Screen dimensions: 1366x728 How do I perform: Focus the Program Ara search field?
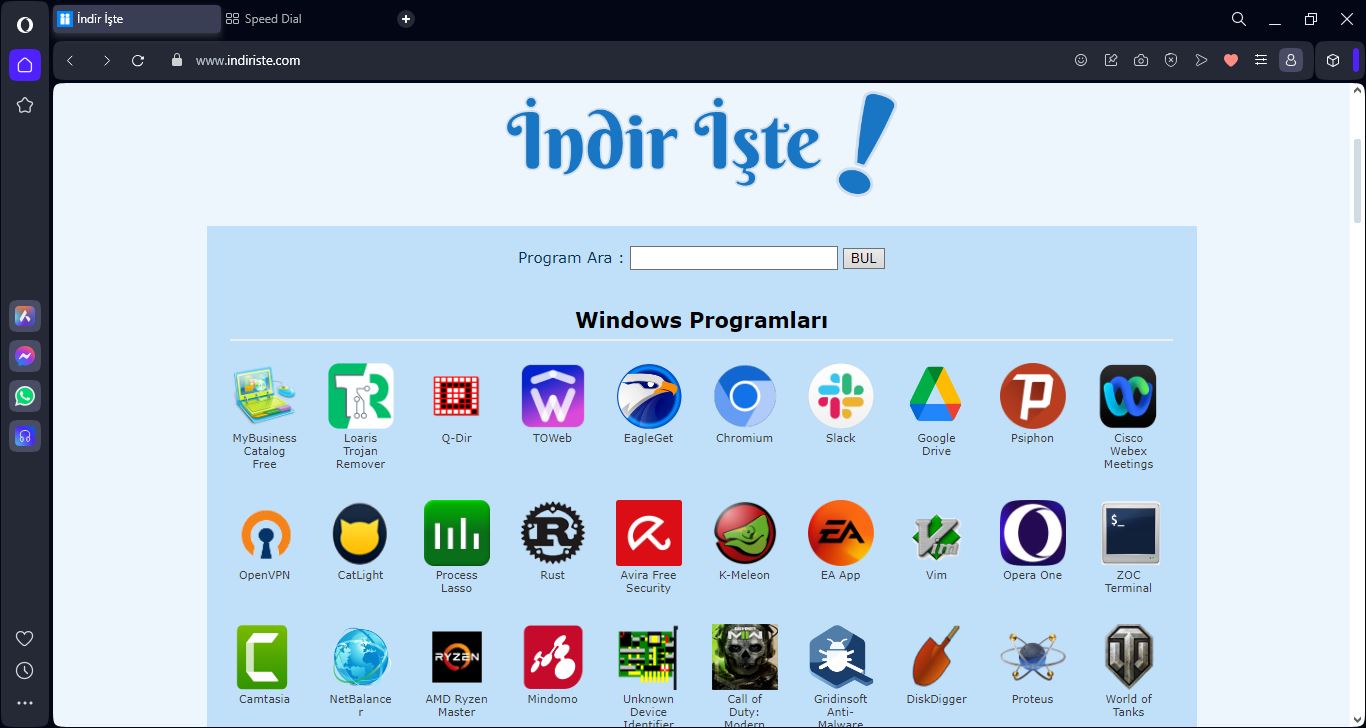click(x=733, y=258)
